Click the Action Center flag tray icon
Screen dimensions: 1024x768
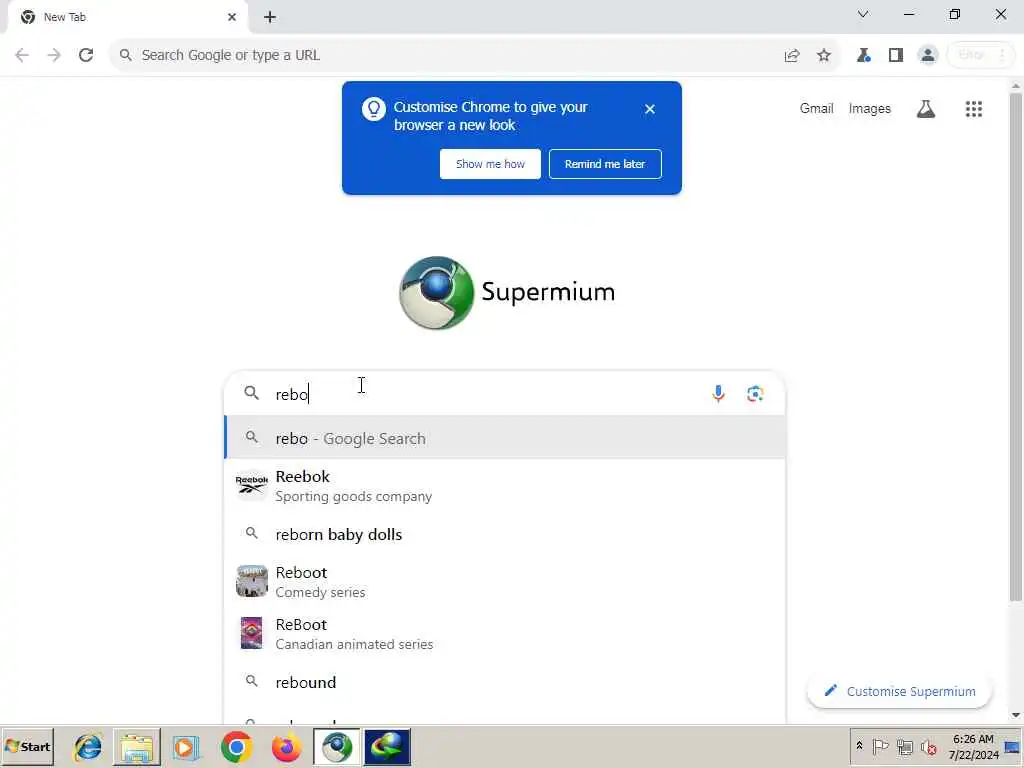pos(880,746)
